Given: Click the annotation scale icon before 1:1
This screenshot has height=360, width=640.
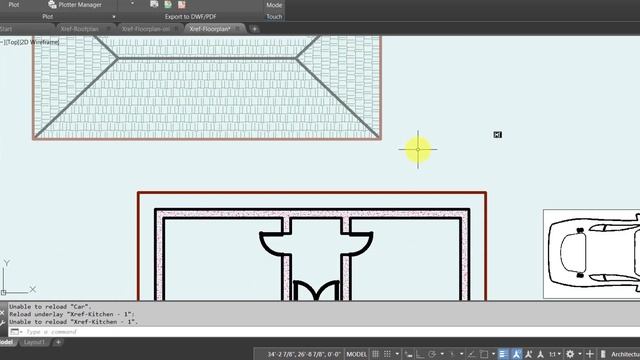Looking at the screenshot, I should pyautogui.click(x=540, y=354).
